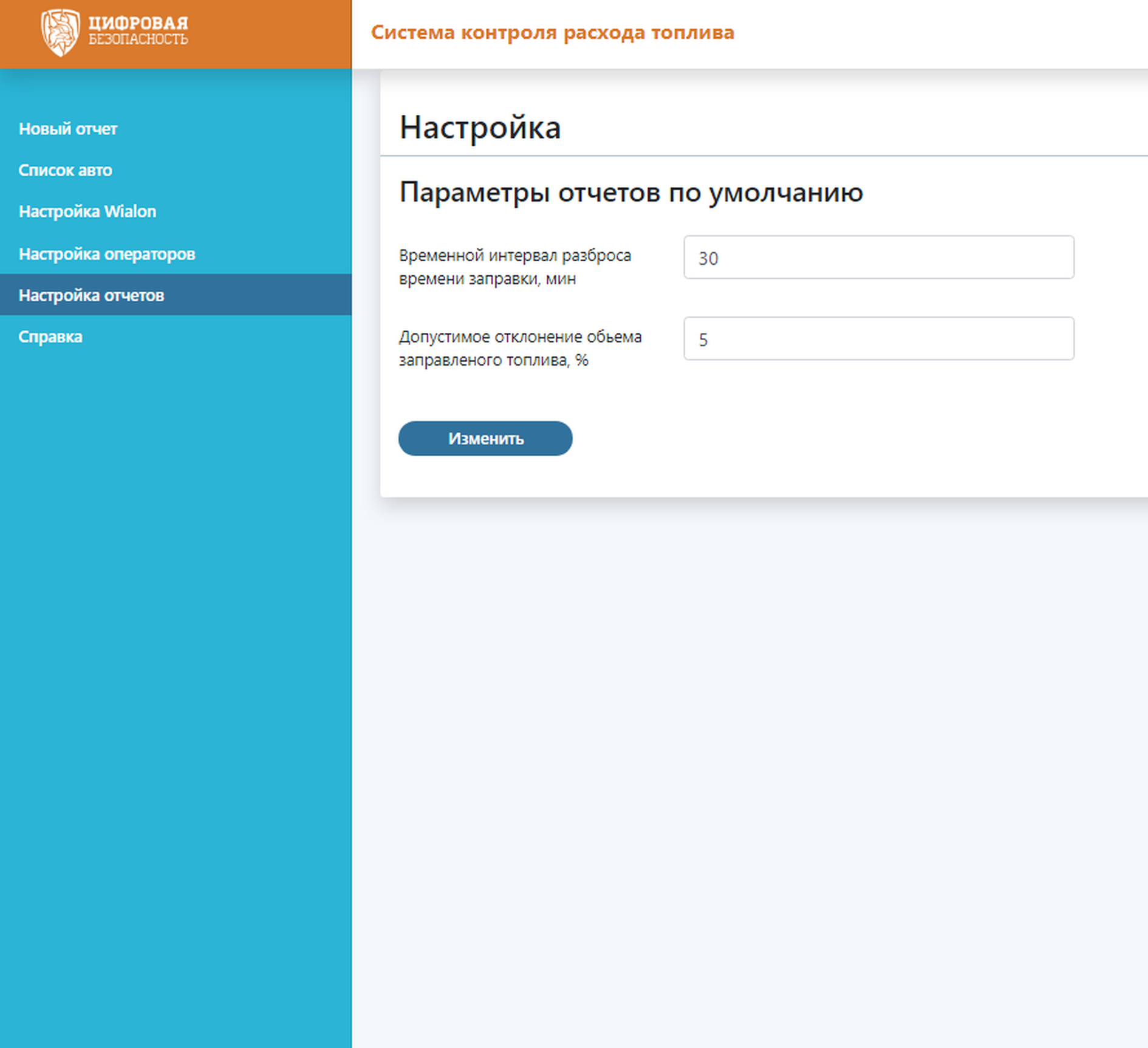Focus the fuel deviation field with 5
This screenshot has height=1048, width=1148.
pos(879,338)
